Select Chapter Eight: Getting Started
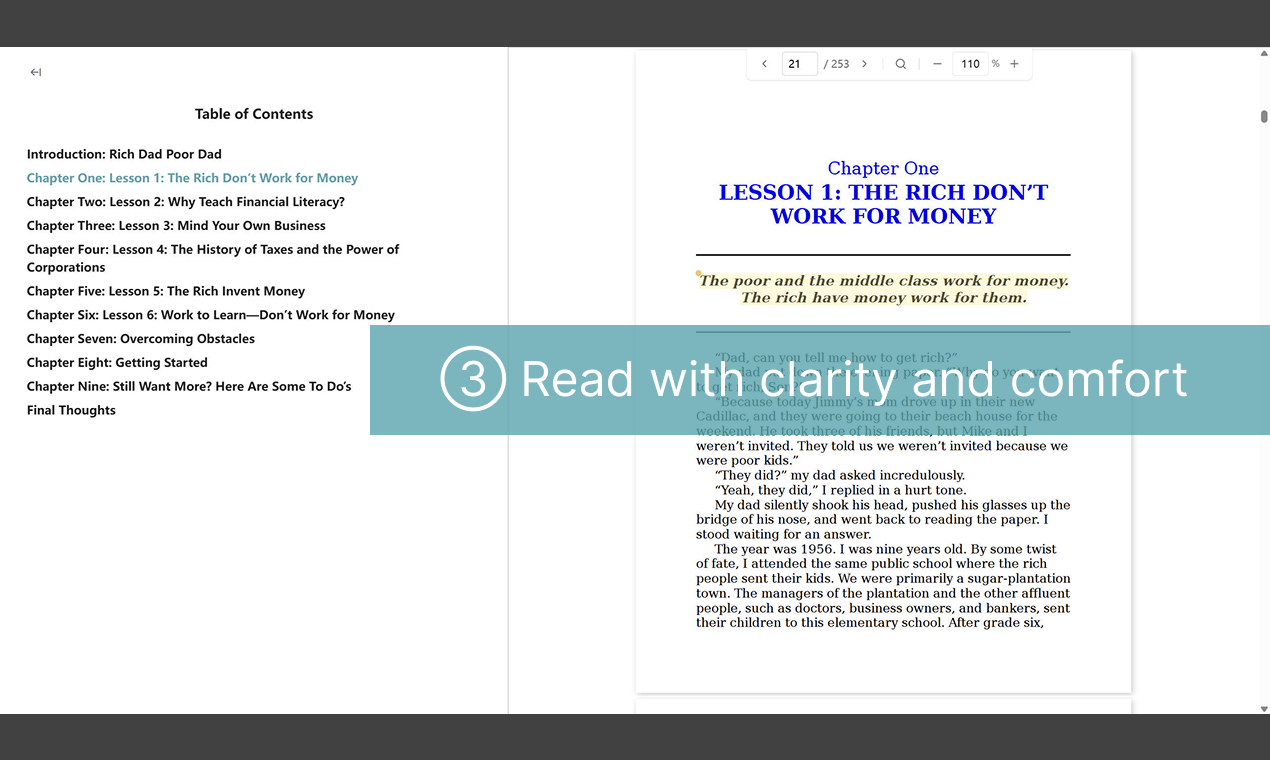 pos(117,363)
